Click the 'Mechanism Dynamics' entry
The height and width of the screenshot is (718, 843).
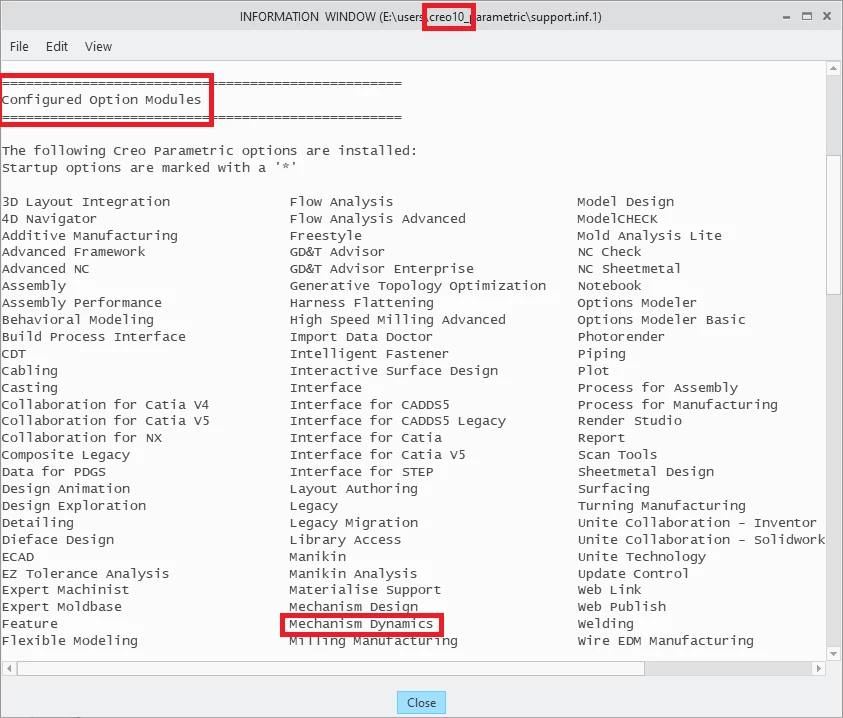(361, 624)
